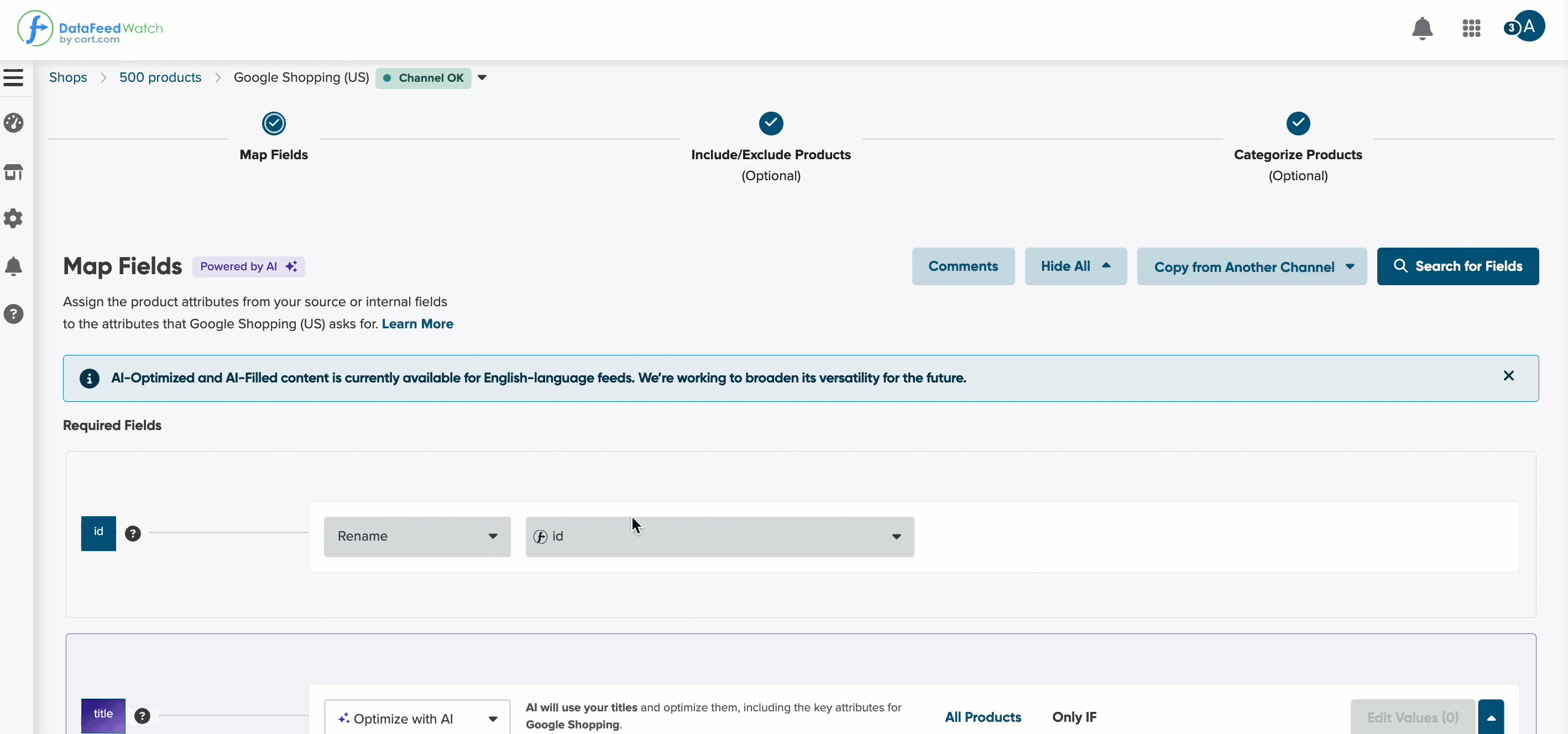Viewport: 1568px width, 734px height.
Task: Click the info icon in banner
Action: pos(90,379)
